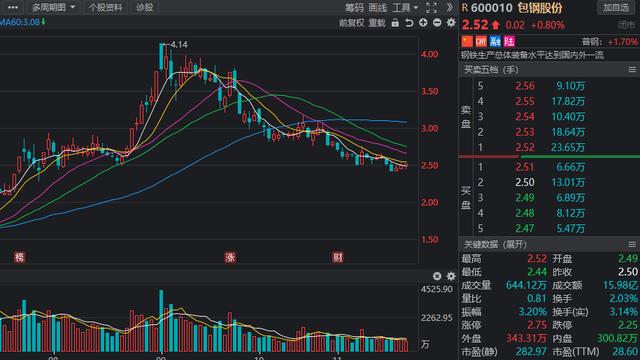Open the three-dots more menu
Image resolution: width=640 pixels, height=360 pixels.
[x=13, y=7]
